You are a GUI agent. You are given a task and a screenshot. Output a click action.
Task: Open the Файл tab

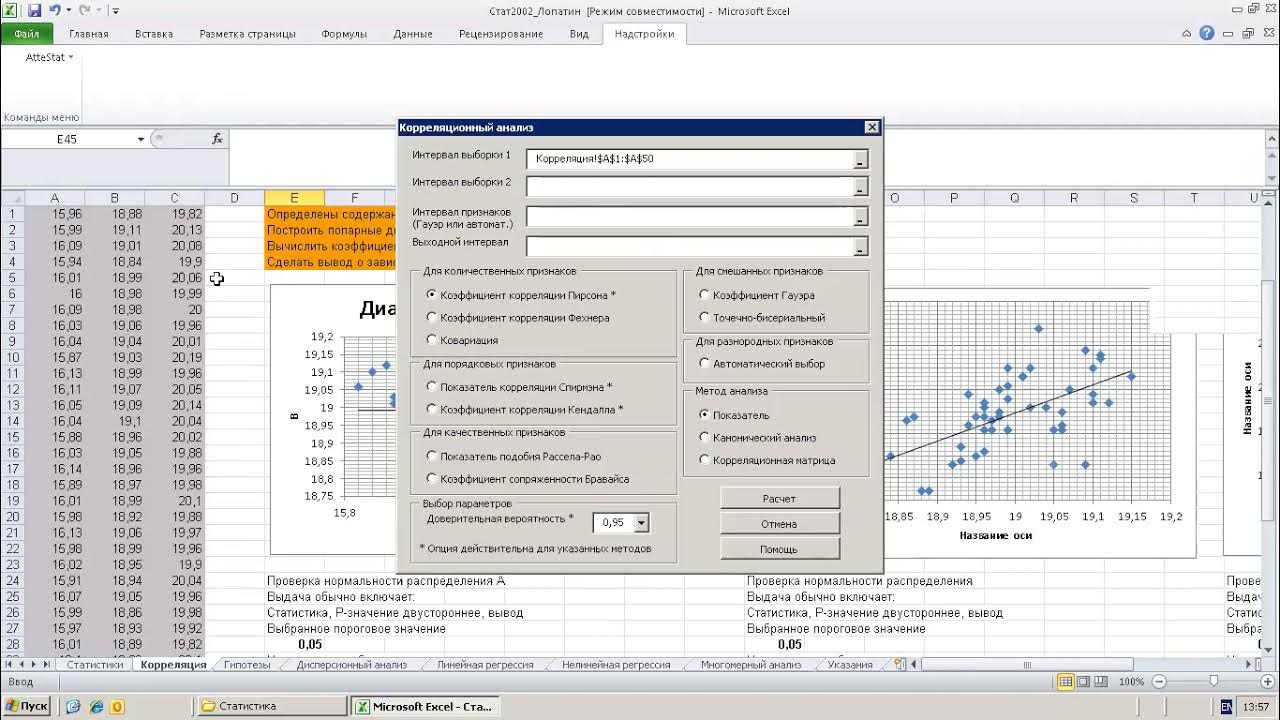(27, 34)
